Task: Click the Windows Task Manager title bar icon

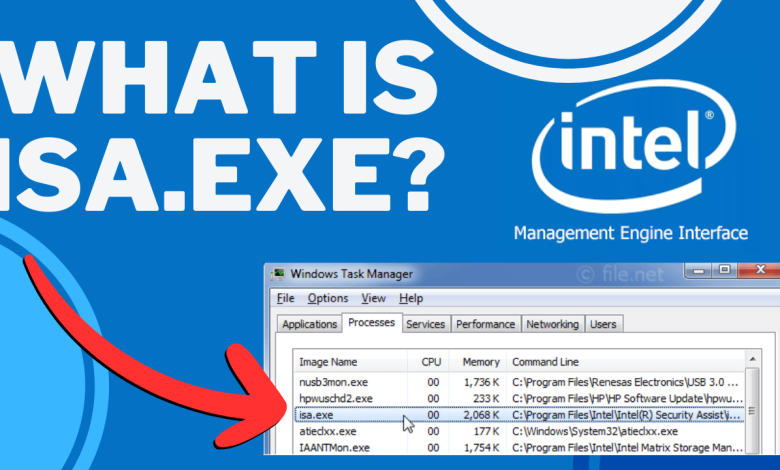Action: 278,274
